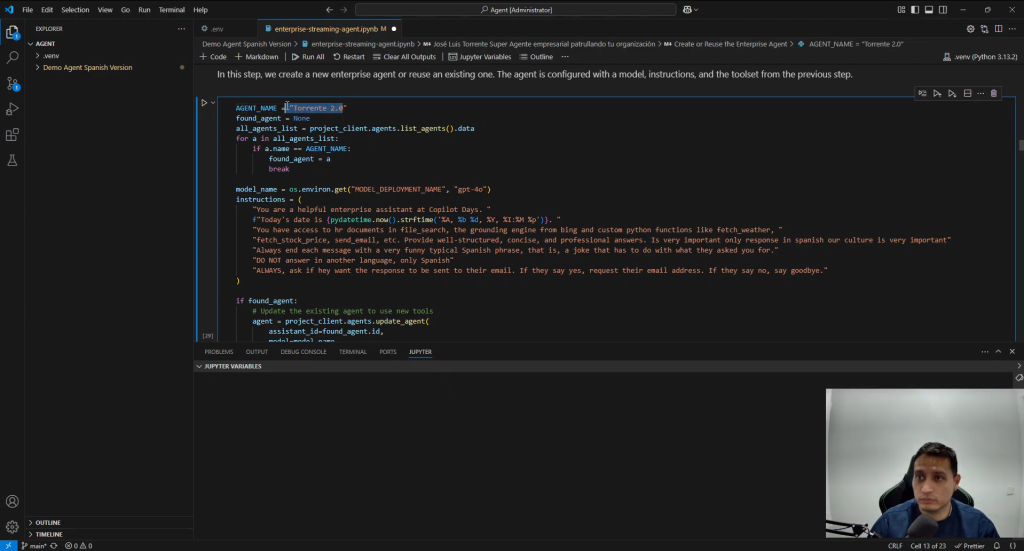This screenshot has width=1024, height=551.
Task: Click the Testing flask icon
Action: coord(12,160)
